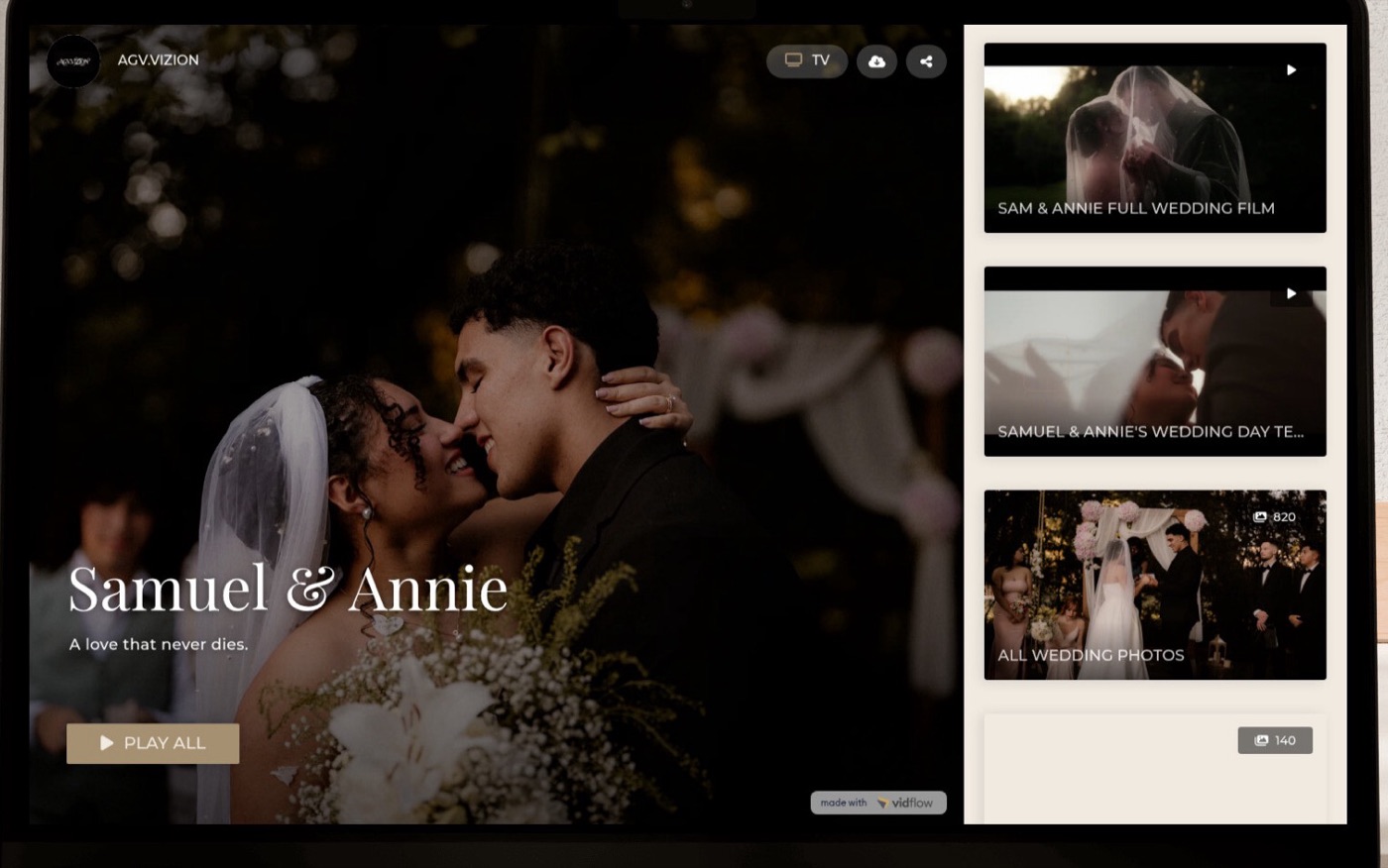
Task: Share this wedding gallery
Action: tap(926, 61)
